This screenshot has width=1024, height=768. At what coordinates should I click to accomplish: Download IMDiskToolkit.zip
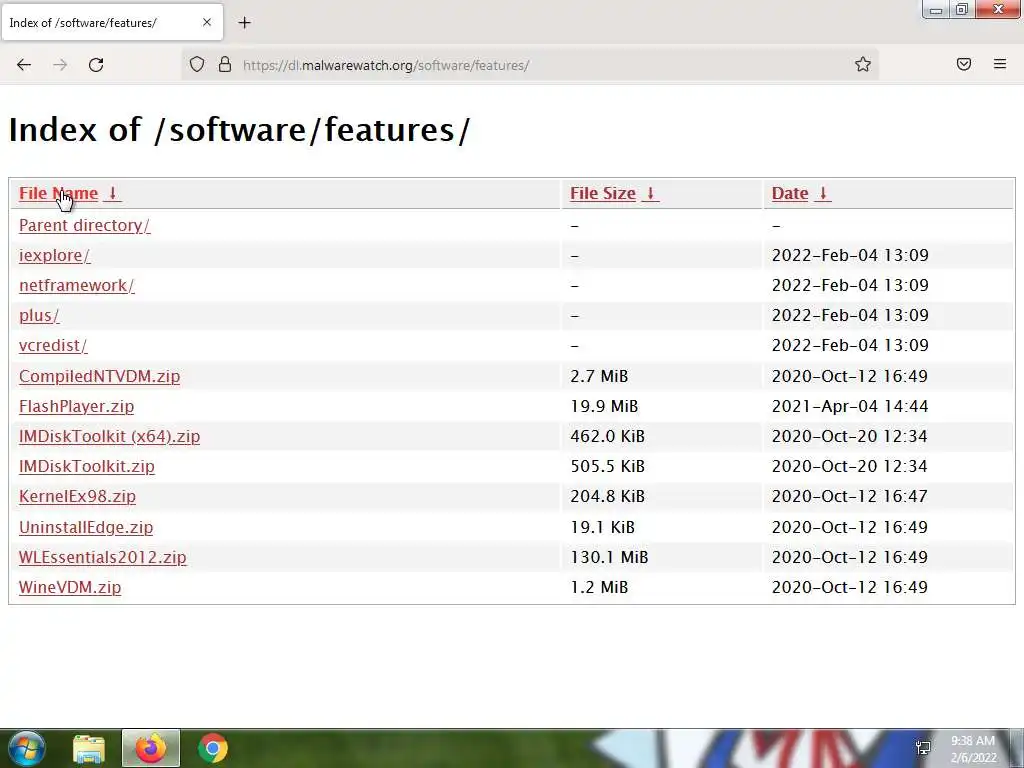pos(87,466)
